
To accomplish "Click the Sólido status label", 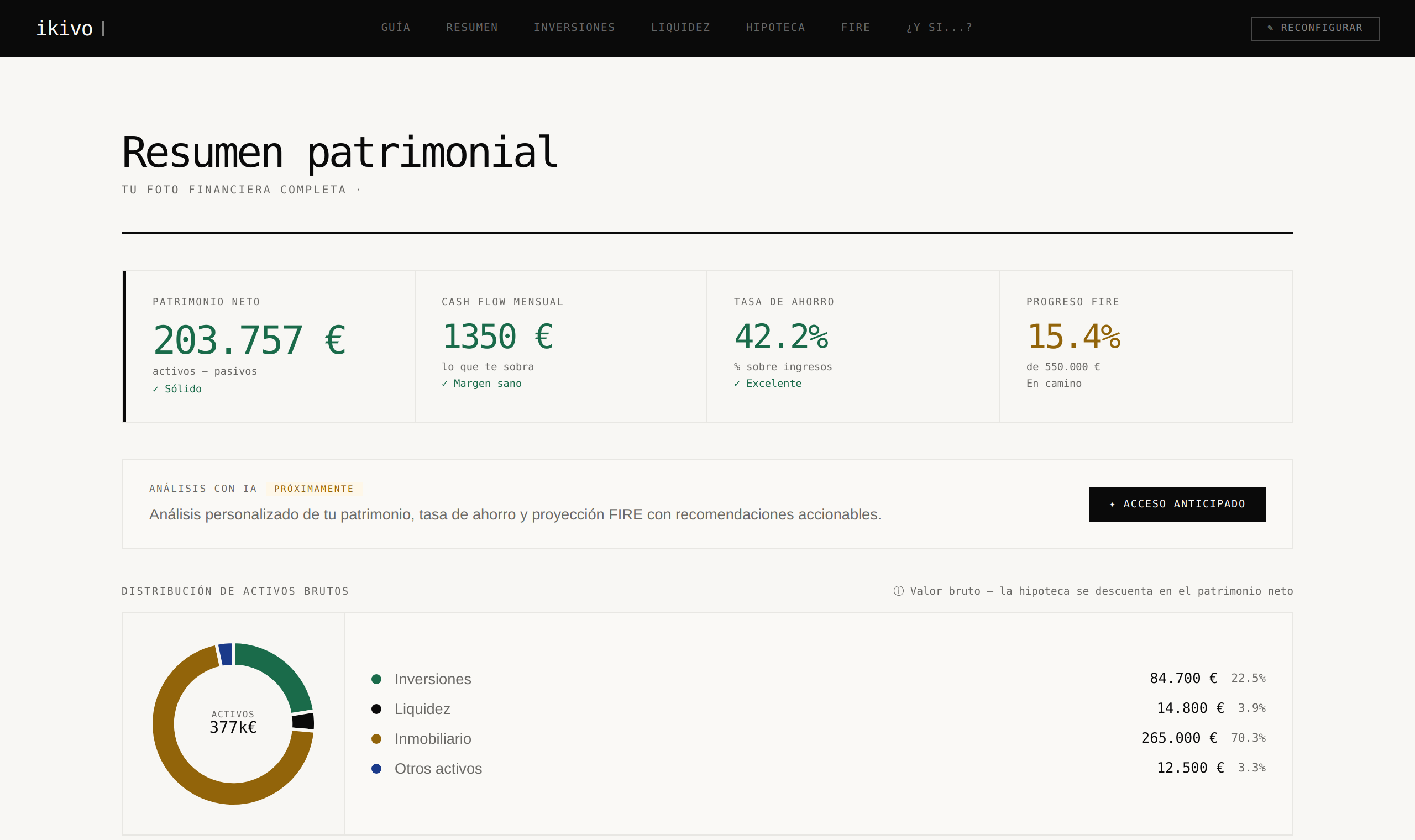I will pos(177,389).
